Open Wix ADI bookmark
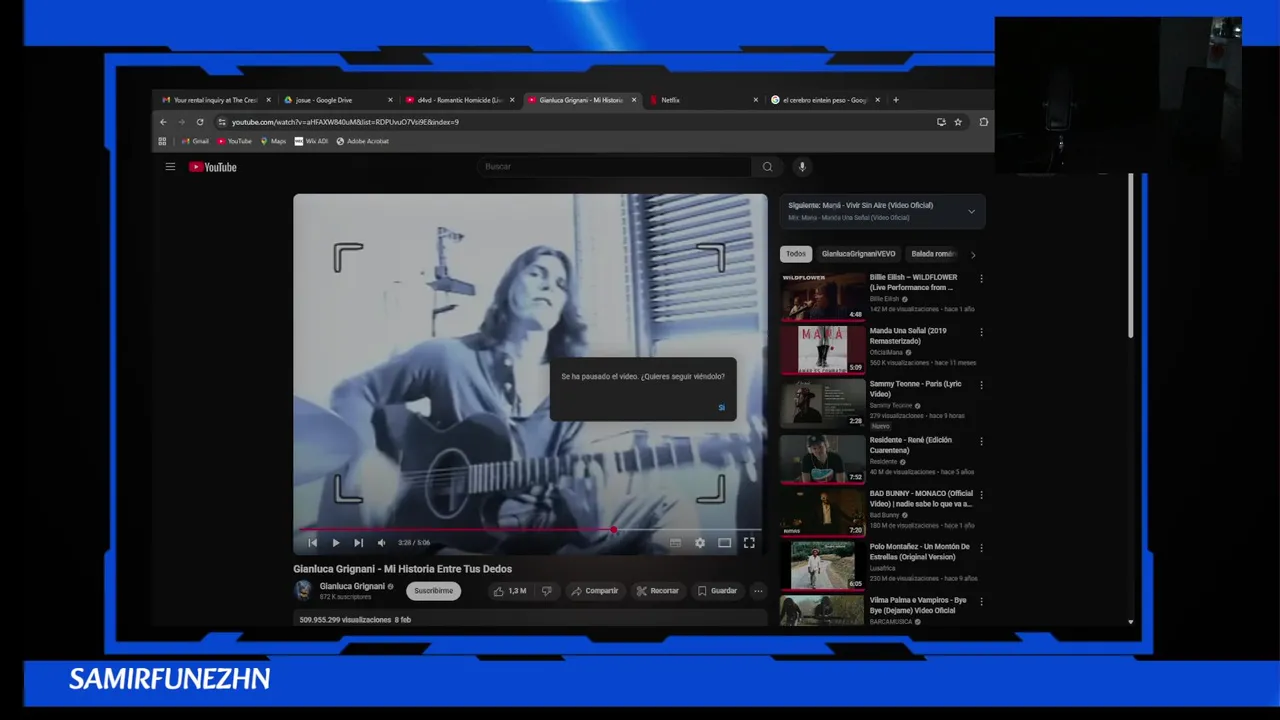The width and height of the screenshot is (1280, 720). tap(311, 141)
